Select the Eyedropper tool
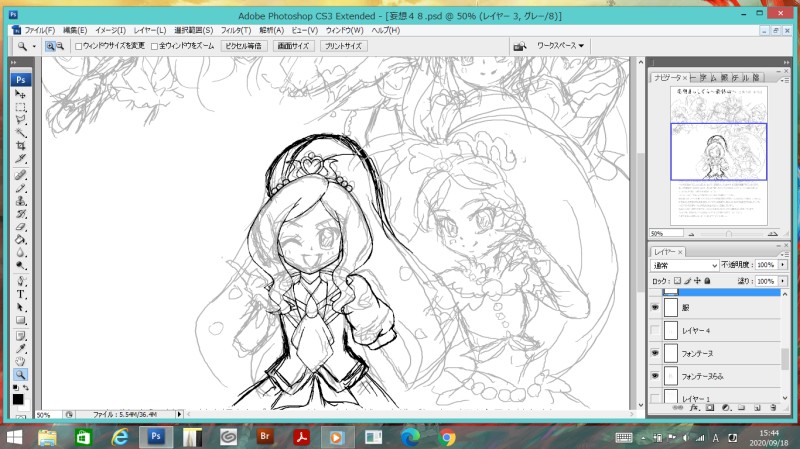This screenshot has height=449, width=800. 20,349
